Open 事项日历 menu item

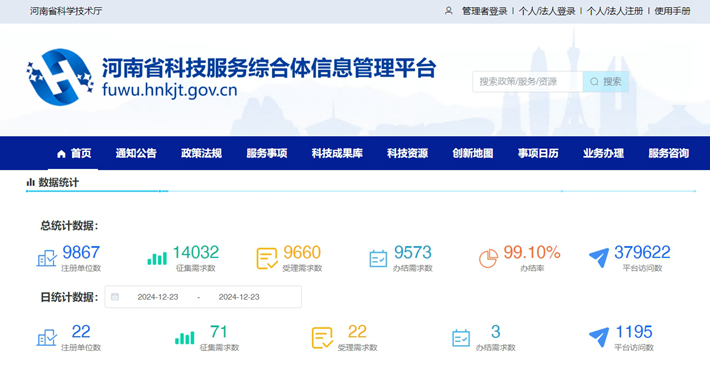pyautogui.click(x=538, y=154)
